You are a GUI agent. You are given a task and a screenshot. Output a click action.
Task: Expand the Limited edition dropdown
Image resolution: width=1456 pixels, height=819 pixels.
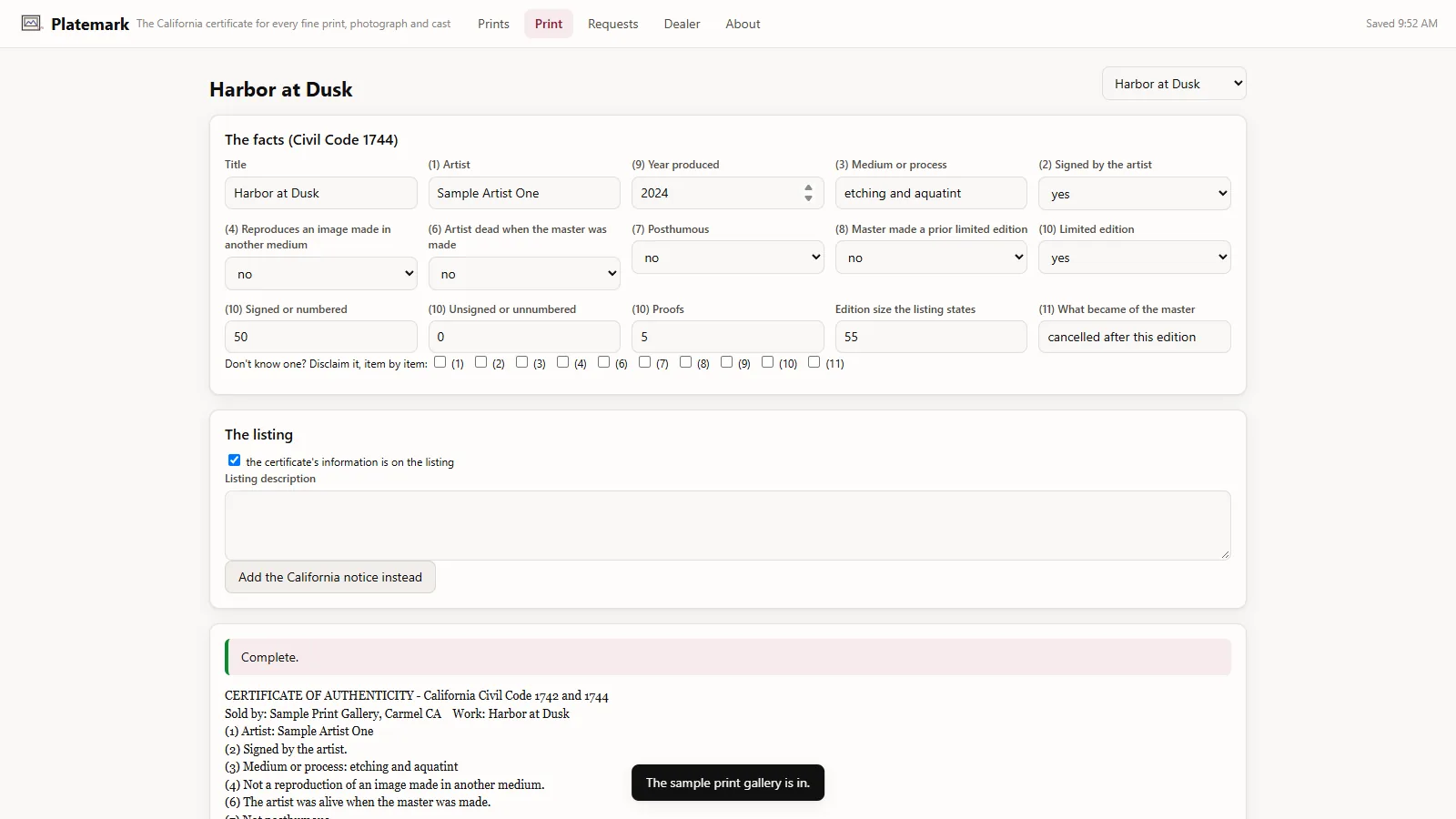click(1135, 258)
